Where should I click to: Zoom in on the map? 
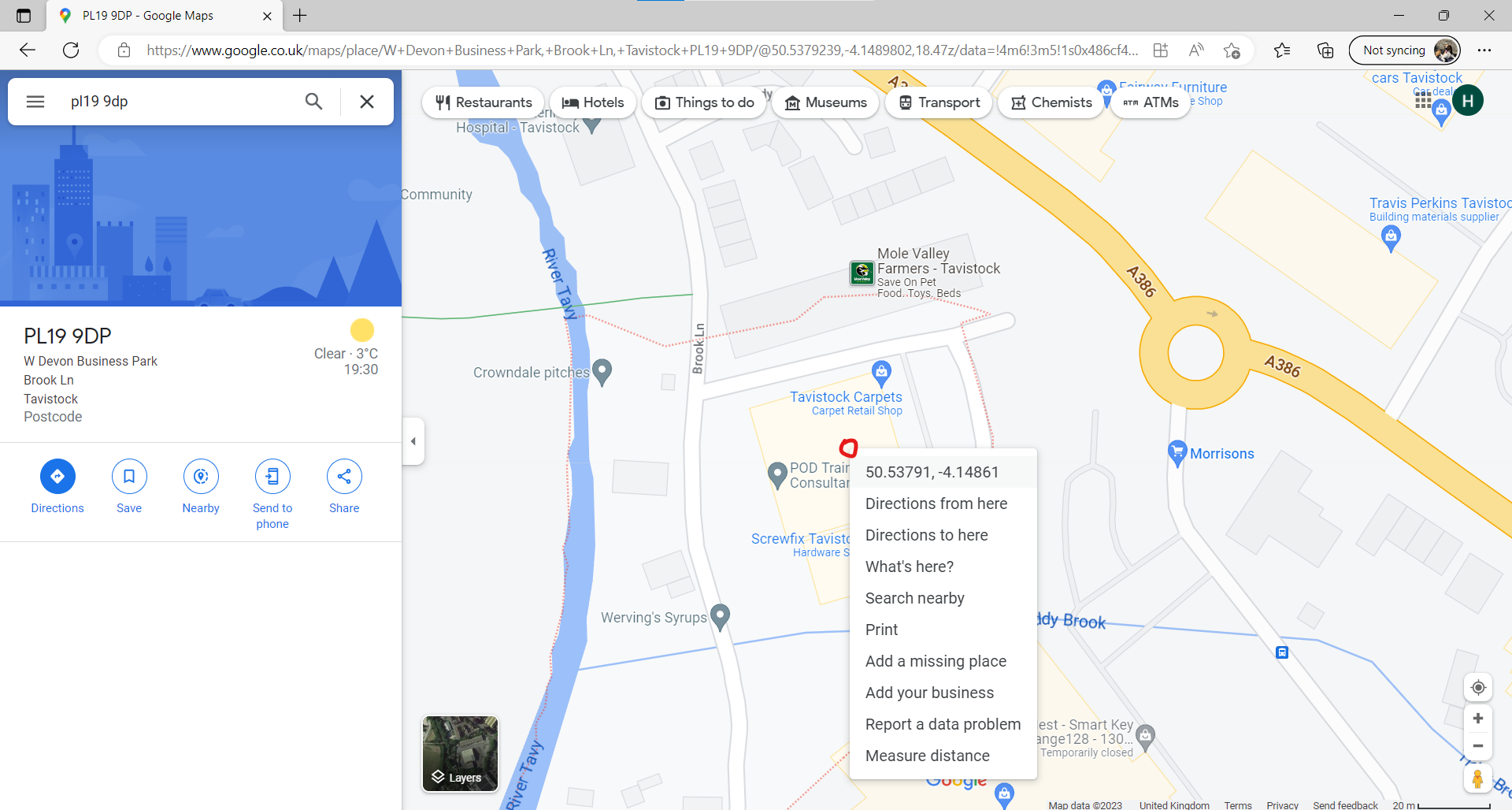pyautogui.click(x=1478, y=719)
